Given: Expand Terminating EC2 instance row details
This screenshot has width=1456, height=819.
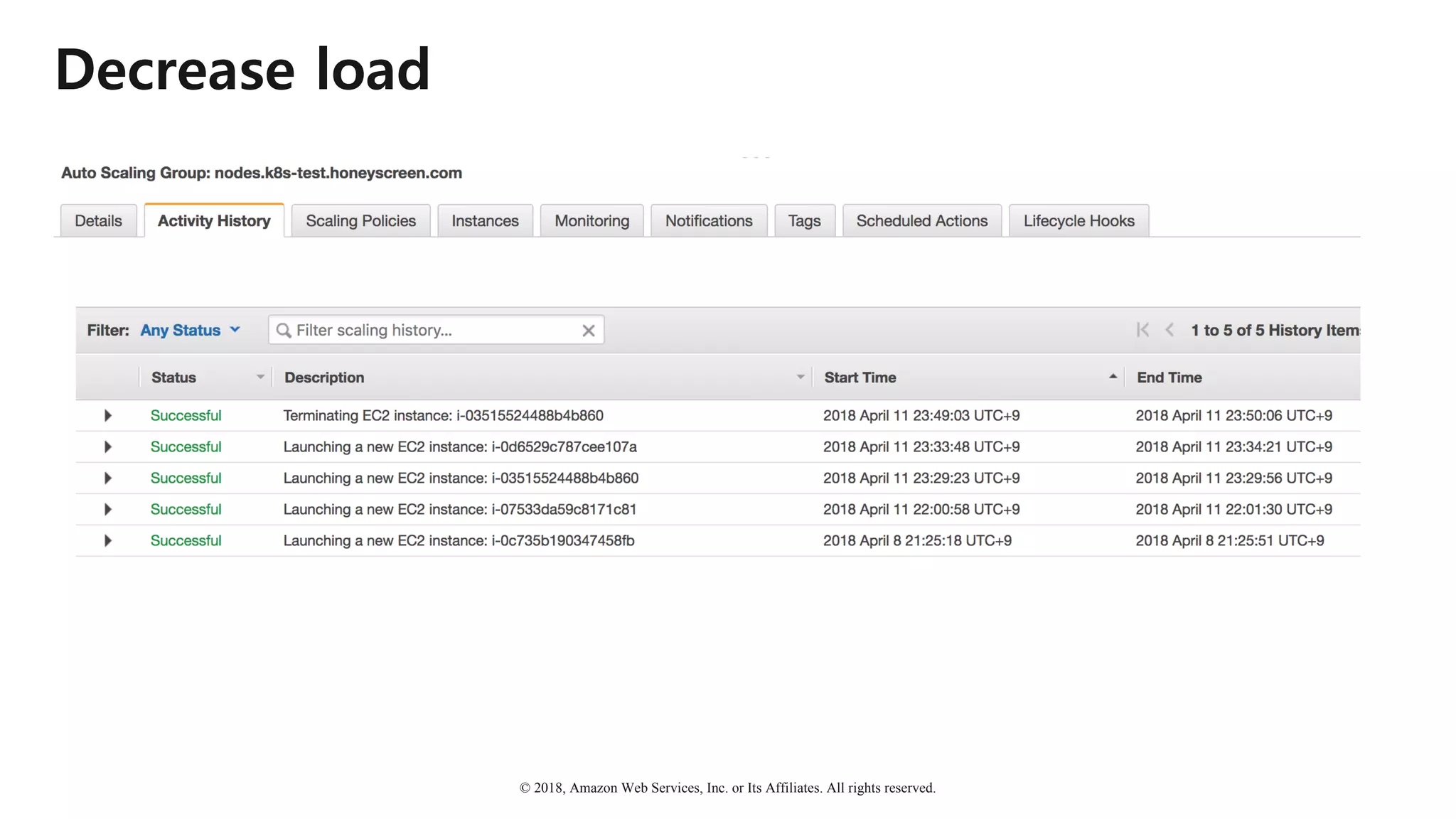Looking at the screenshot, I should 108,416.
